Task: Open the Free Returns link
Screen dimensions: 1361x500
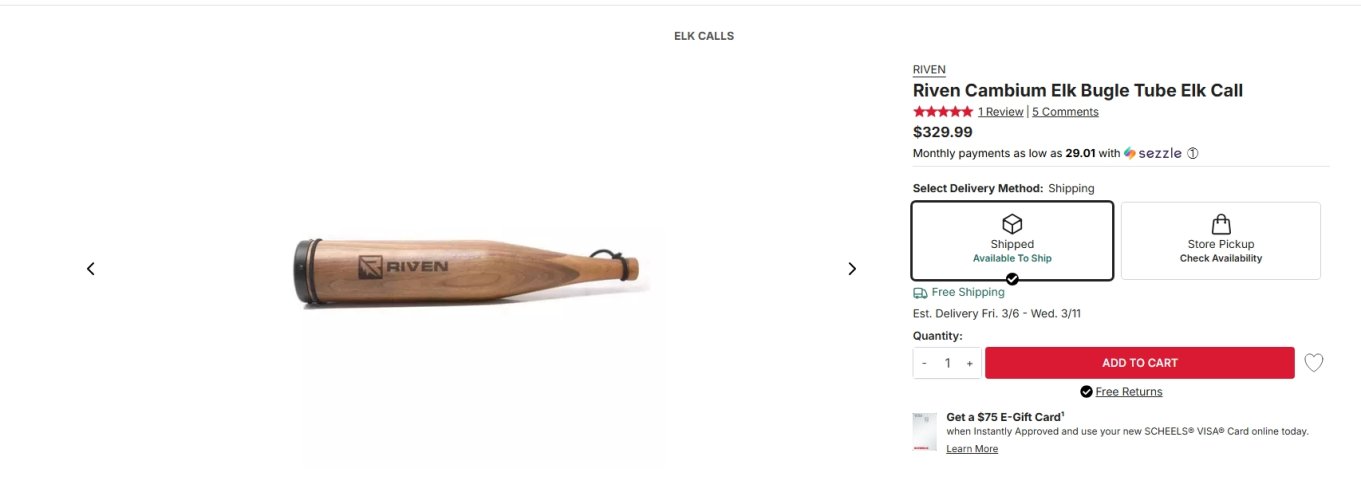Action: tap(1128, 392)
